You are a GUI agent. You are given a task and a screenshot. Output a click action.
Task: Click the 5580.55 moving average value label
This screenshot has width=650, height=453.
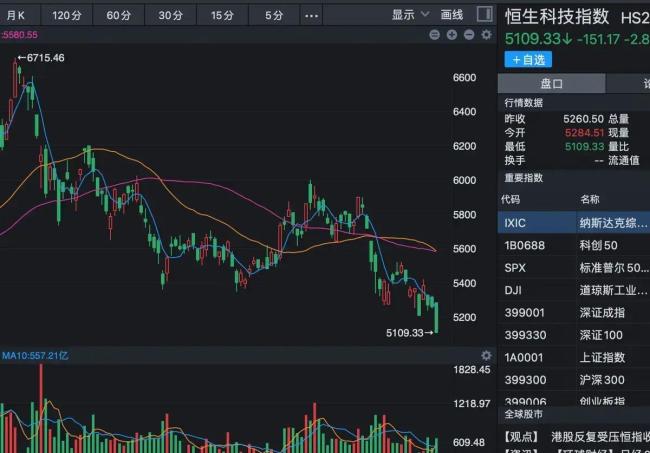[19, 35]
